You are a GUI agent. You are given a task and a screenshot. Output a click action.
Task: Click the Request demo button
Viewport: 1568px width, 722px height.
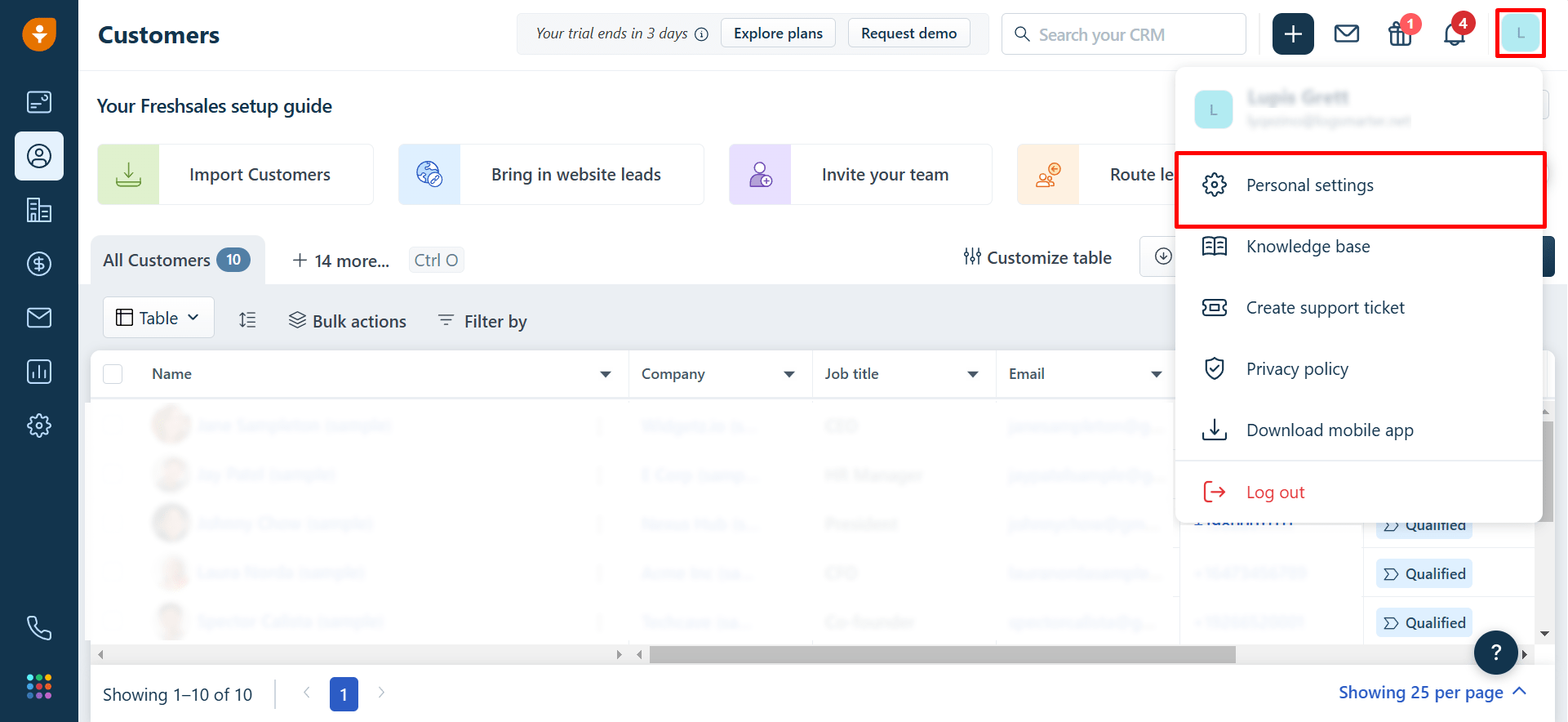pyautogui.click(x=909, y=33)
